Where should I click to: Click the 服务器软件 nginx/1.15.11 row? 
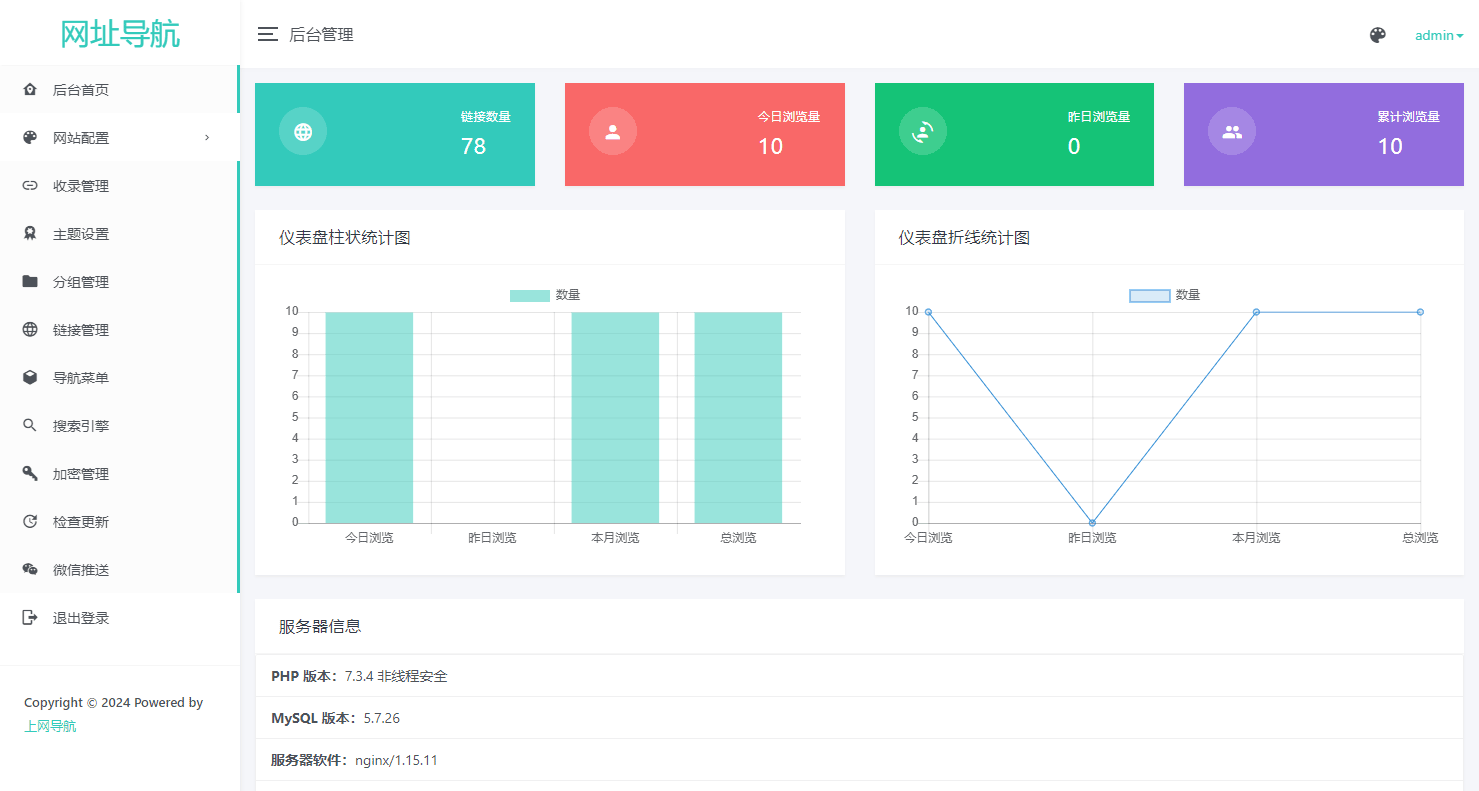pyautogui.click(x=859, y=760)
